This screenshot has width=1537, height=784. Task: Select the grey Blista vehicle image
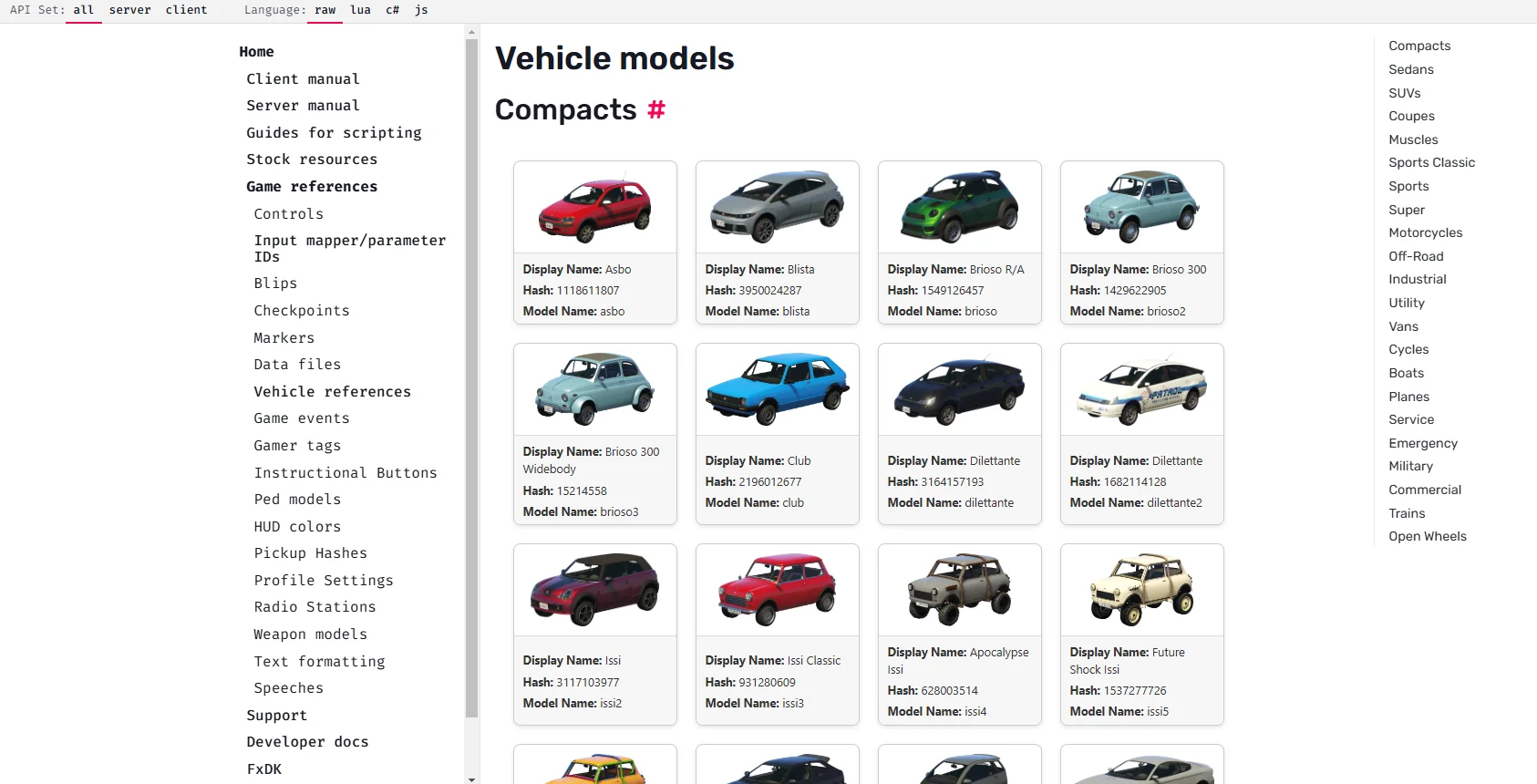pyautogui.click(x=777, y=208)
